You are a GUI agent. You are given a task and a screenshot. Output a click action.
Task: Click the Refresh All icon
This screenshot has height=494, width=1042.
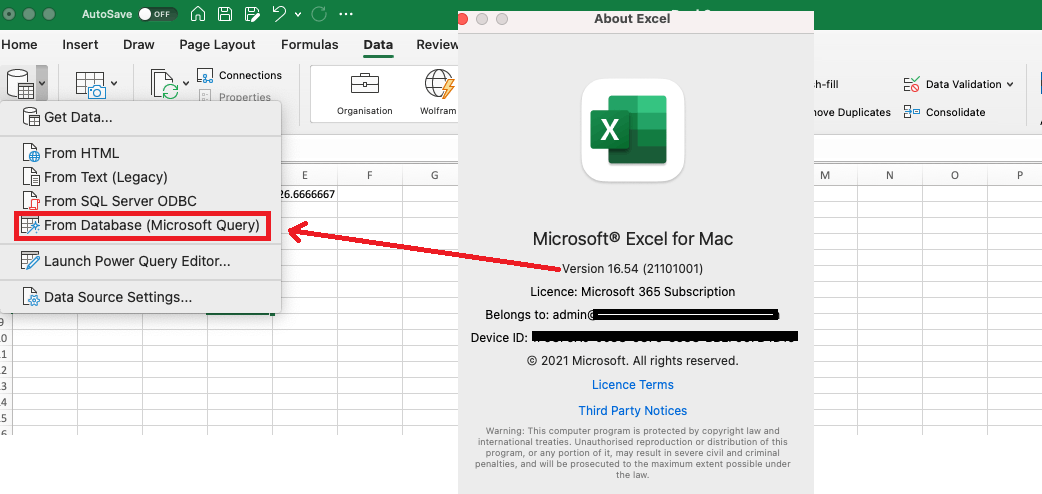(x=164, y=84)
